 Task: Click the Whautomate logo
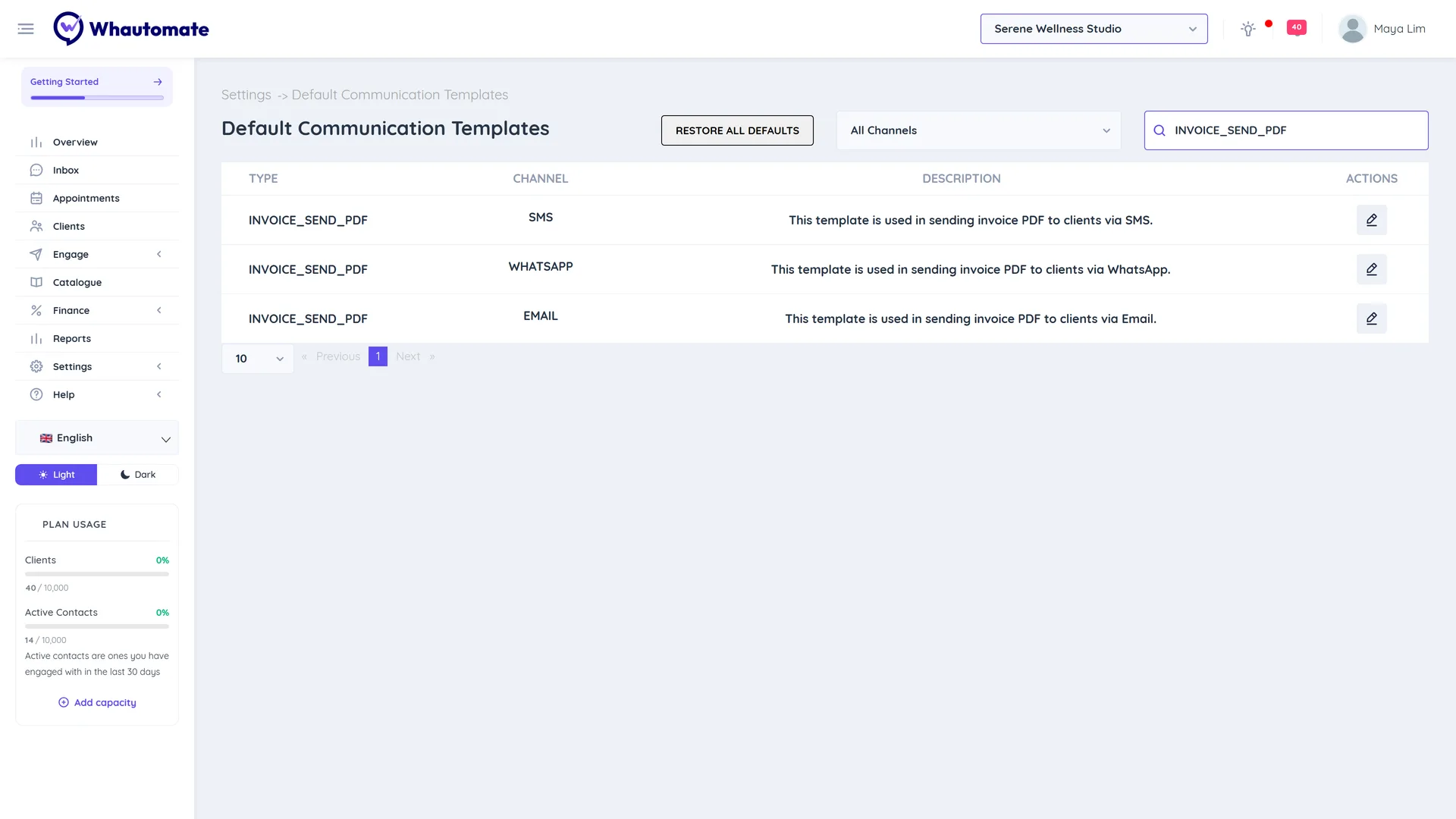pyautogui.click(x=131, y=29)
